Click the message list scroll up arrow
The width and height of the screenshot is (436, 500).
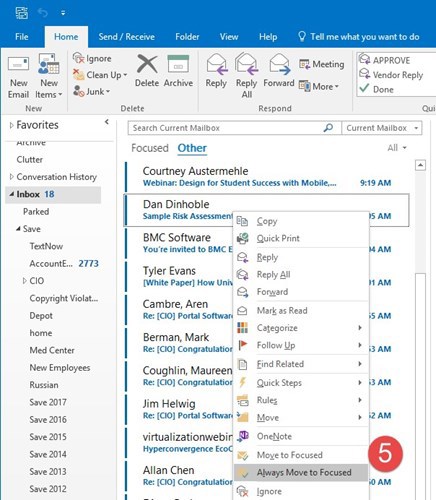tap(420, 165)
